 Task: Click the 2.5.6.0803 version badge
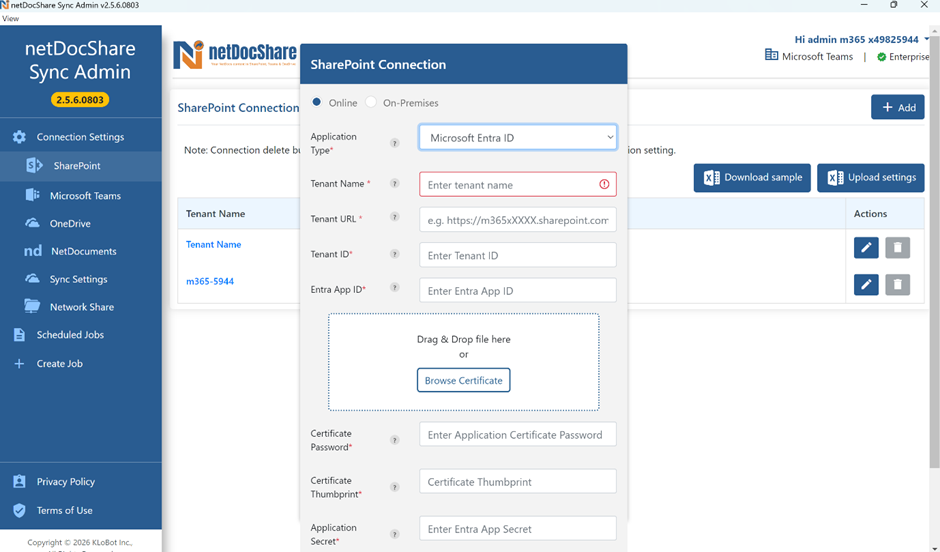click(x=80, y=99)
